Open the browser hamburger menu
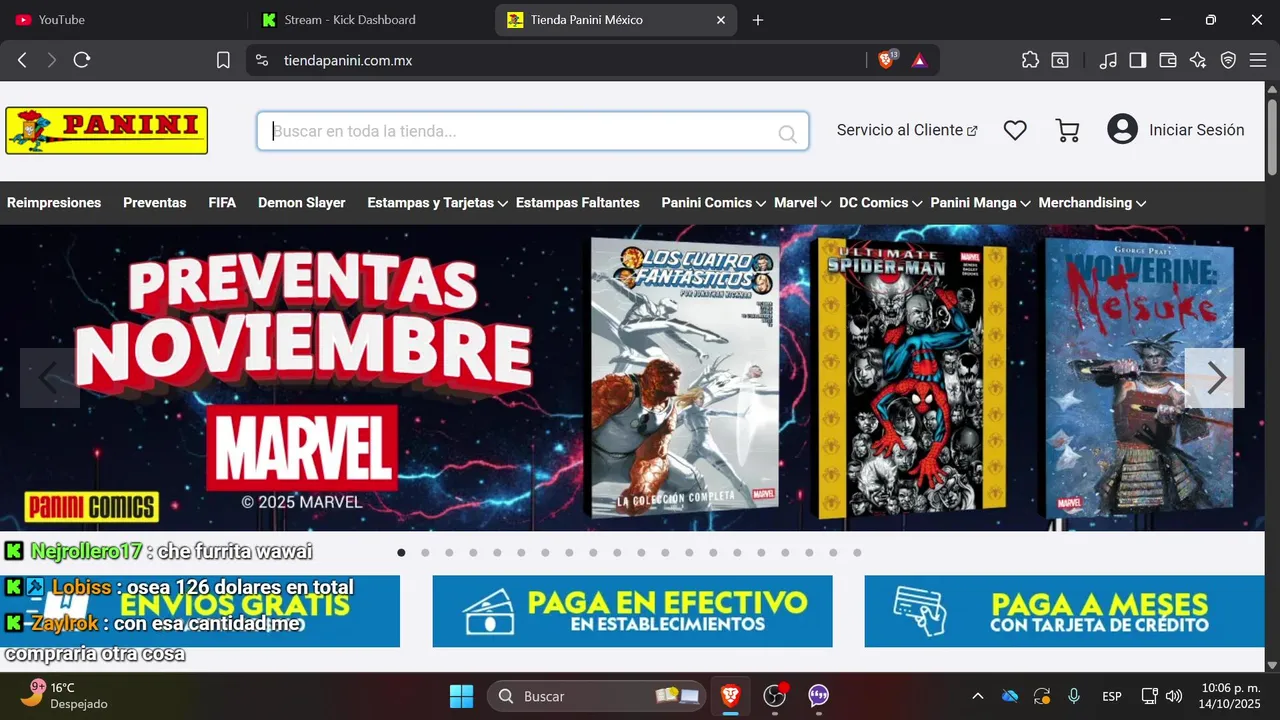This screenshot has width=1280, height=720. tap(1258, 60)
